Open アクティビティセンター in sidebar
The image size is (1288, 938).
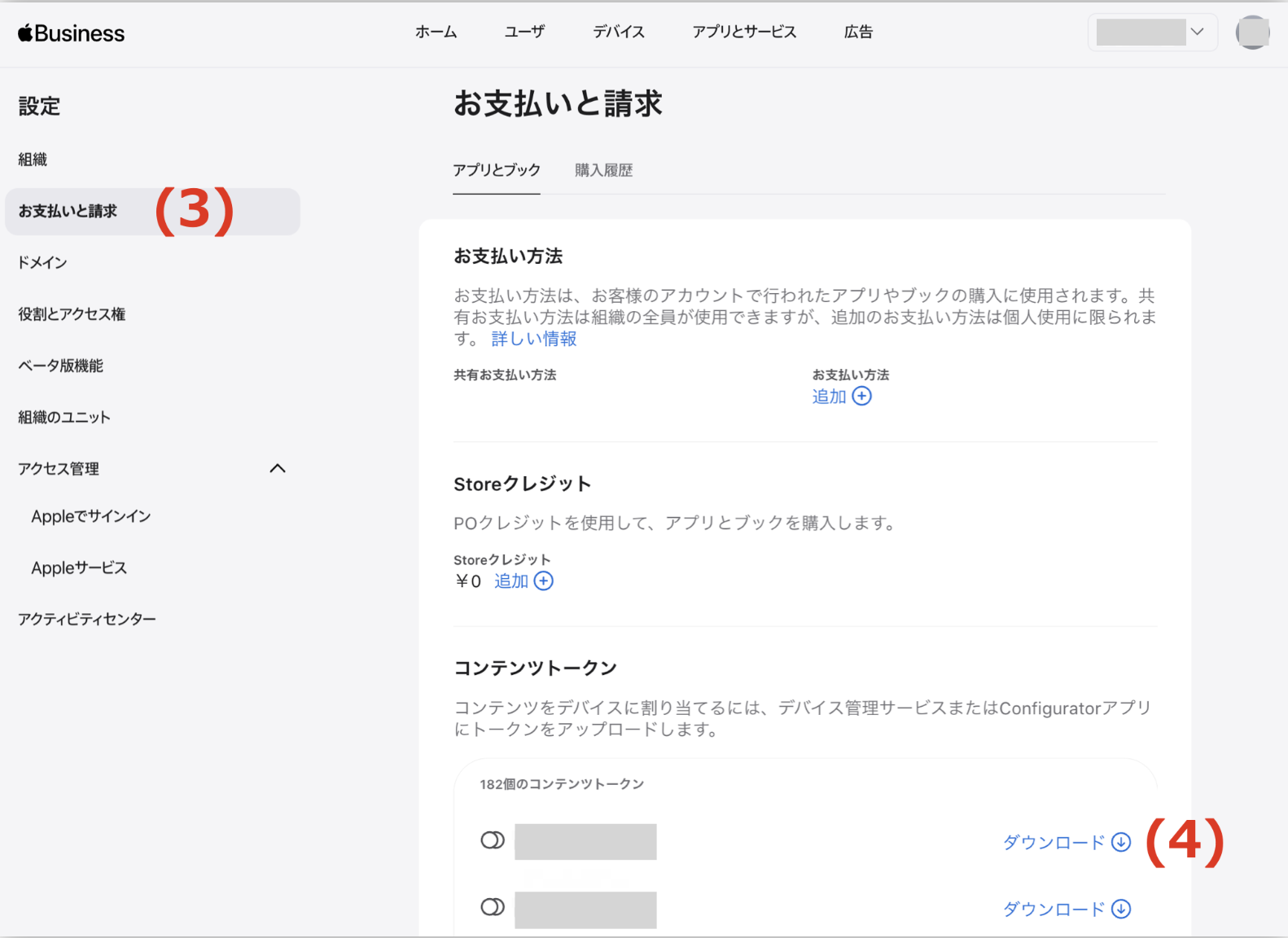[87, 620]
